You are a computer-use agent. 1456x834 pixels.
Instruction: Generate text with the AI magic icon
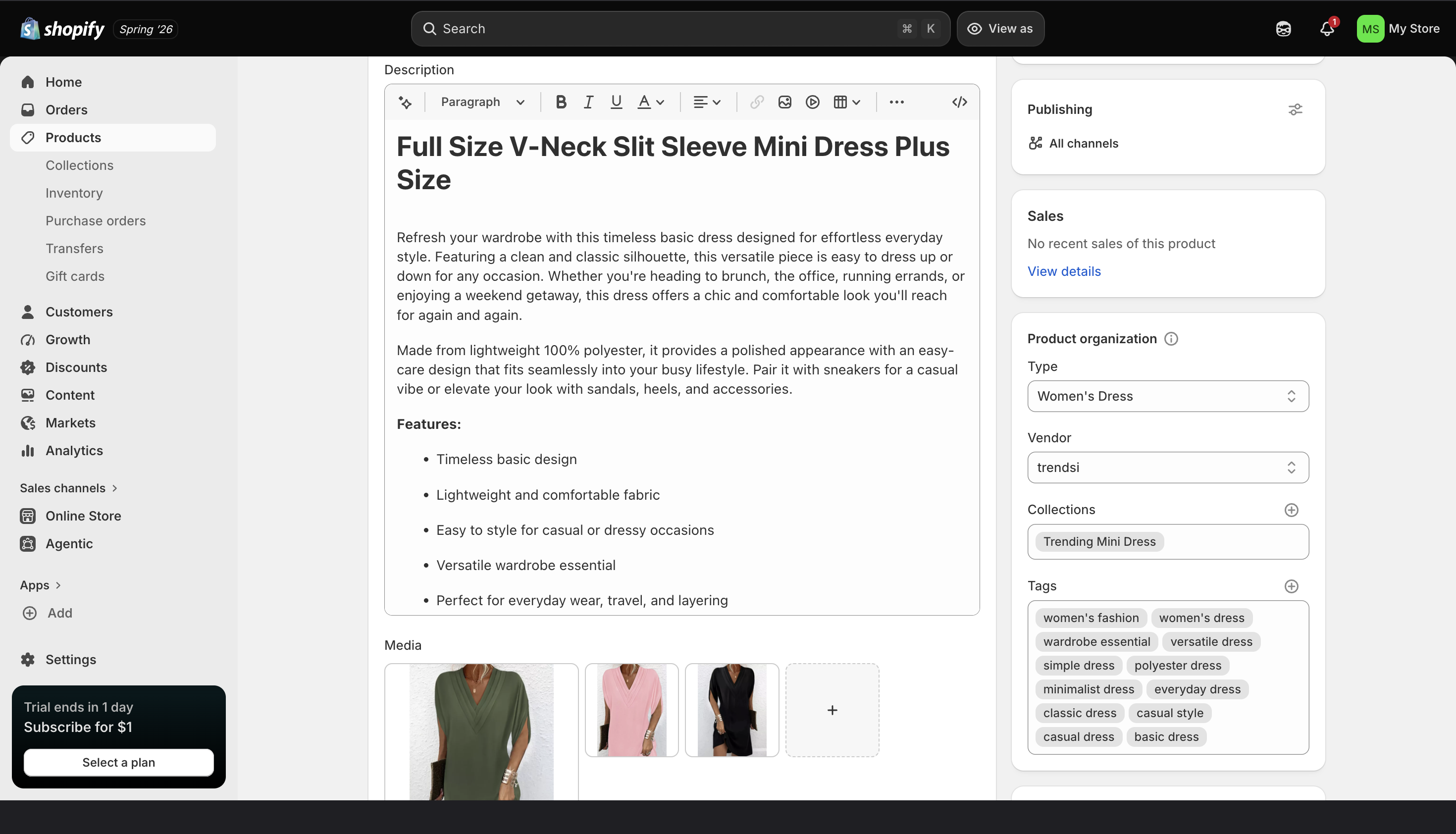pos(405,102)
